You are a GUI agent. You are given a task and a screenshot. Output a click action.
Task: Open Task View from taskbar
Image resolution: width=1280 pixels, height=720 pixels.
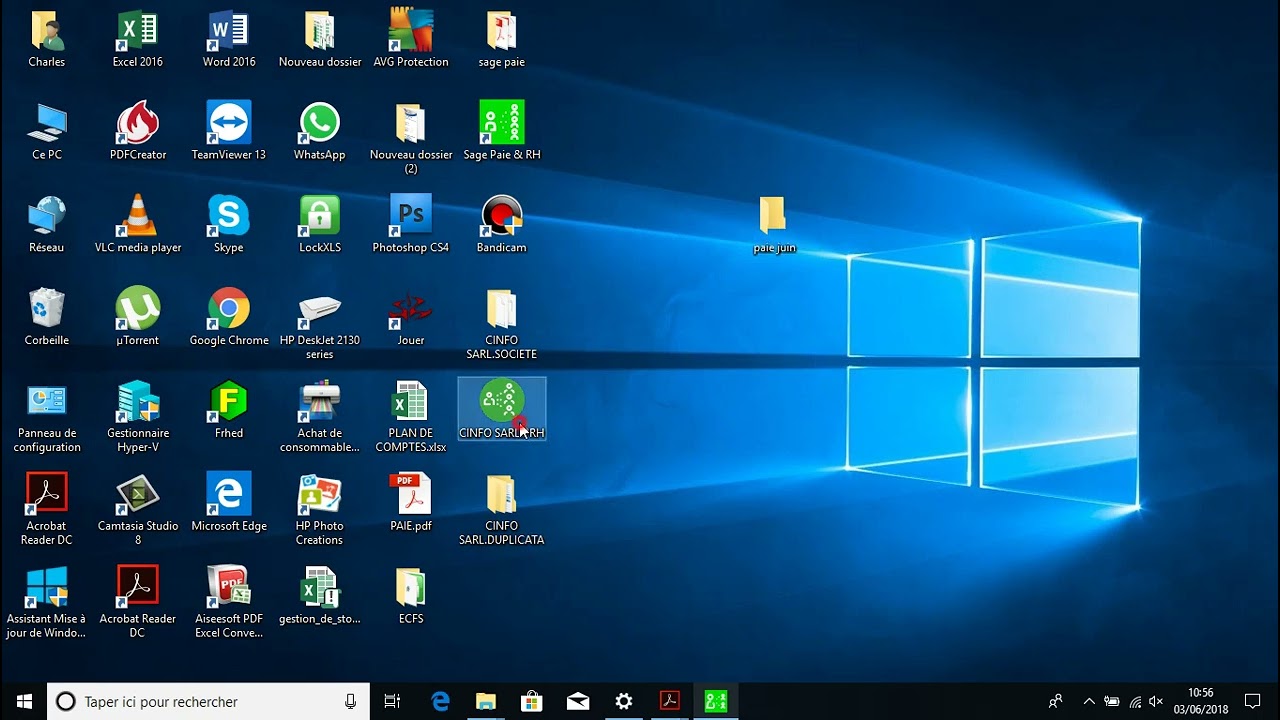point(393,702)
